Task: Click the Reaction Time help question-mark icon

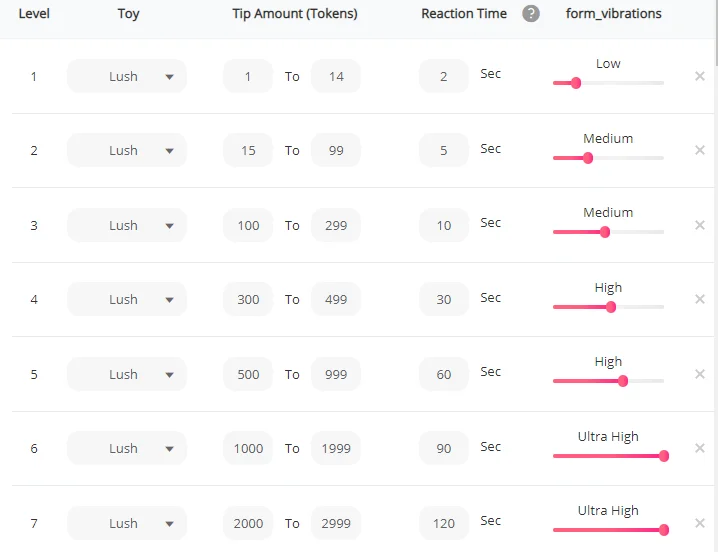Action: pyautogui.click(x=531, y=14)
